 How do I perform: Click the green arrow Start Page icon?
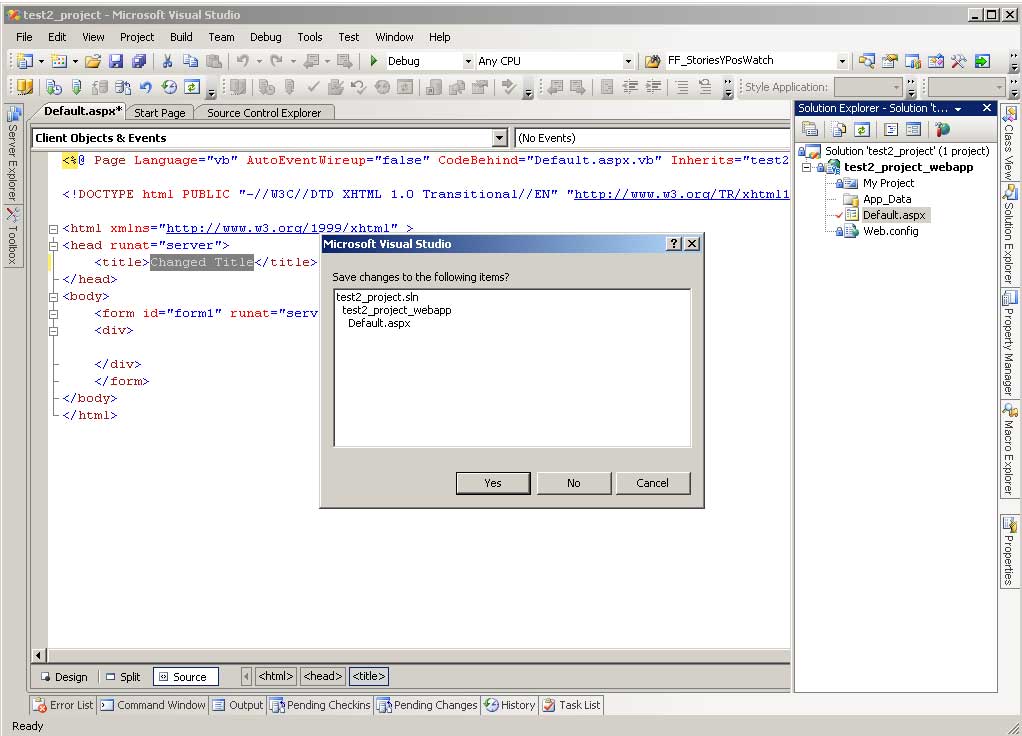click(x=982, y=61)
